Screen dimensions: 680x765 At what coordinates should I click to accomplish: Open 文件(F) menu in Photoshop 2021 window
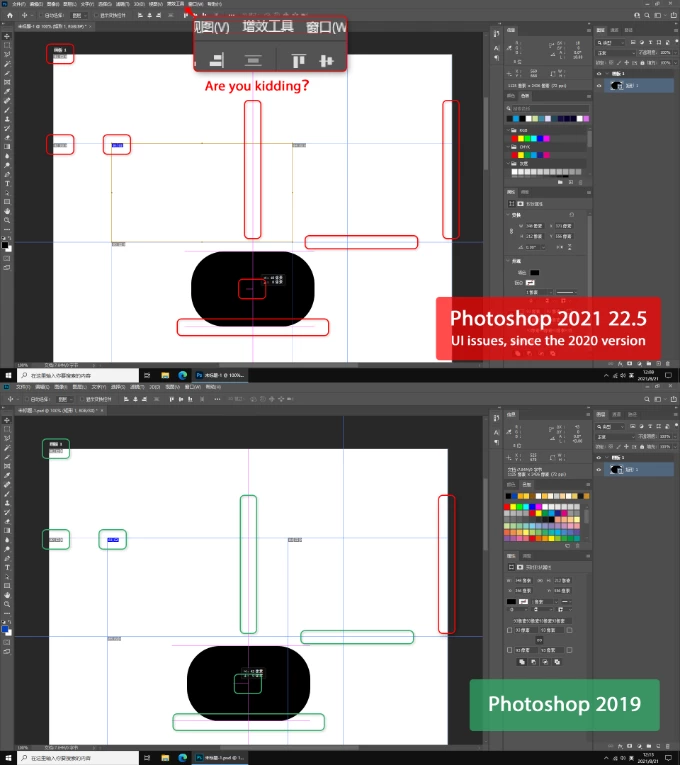tap(19, 4)
